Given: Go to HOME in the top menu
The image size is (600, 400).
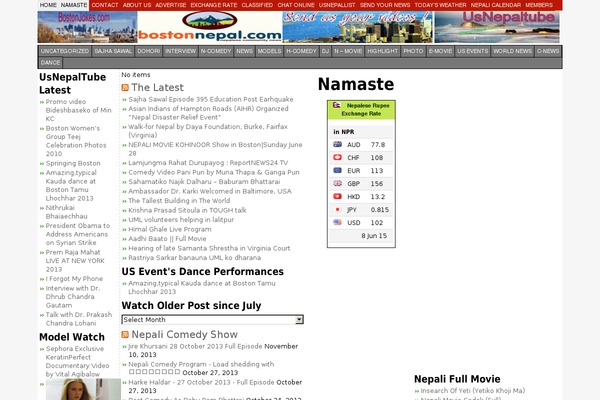Looking at the screenshot, I should pyautogui.click(x=48, y=5).
